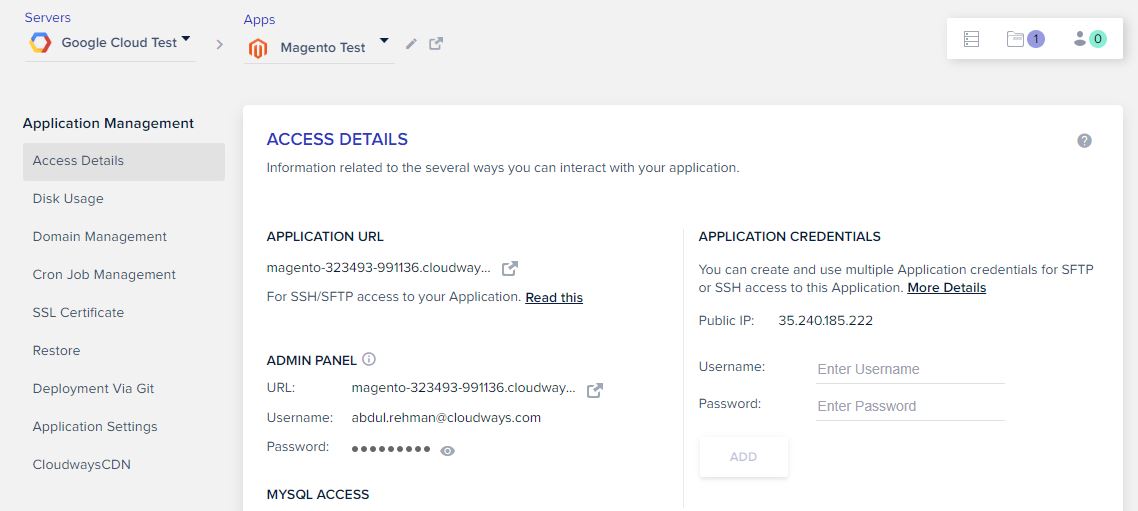Expand the Magento Test app dropdown

pyautogui.click(x=385, y=41)
